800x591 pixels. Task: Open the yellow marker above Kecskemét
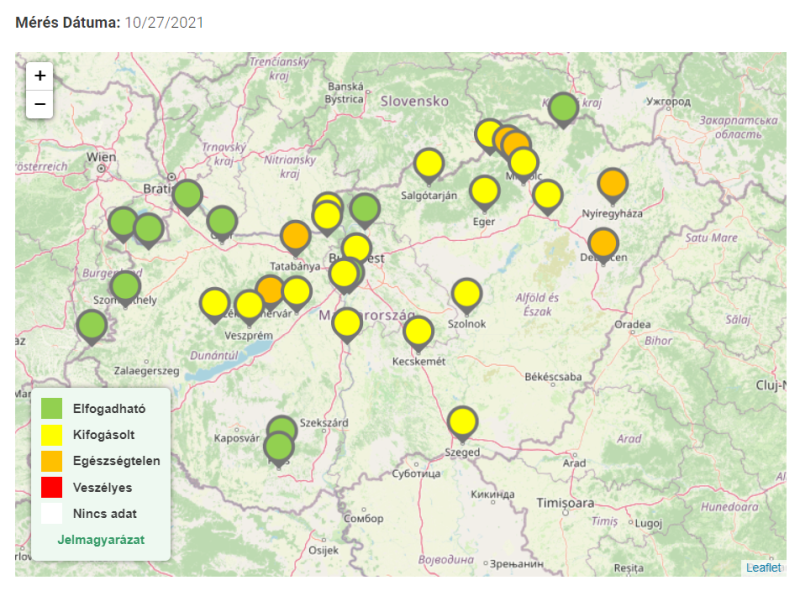tap(418, 334)
